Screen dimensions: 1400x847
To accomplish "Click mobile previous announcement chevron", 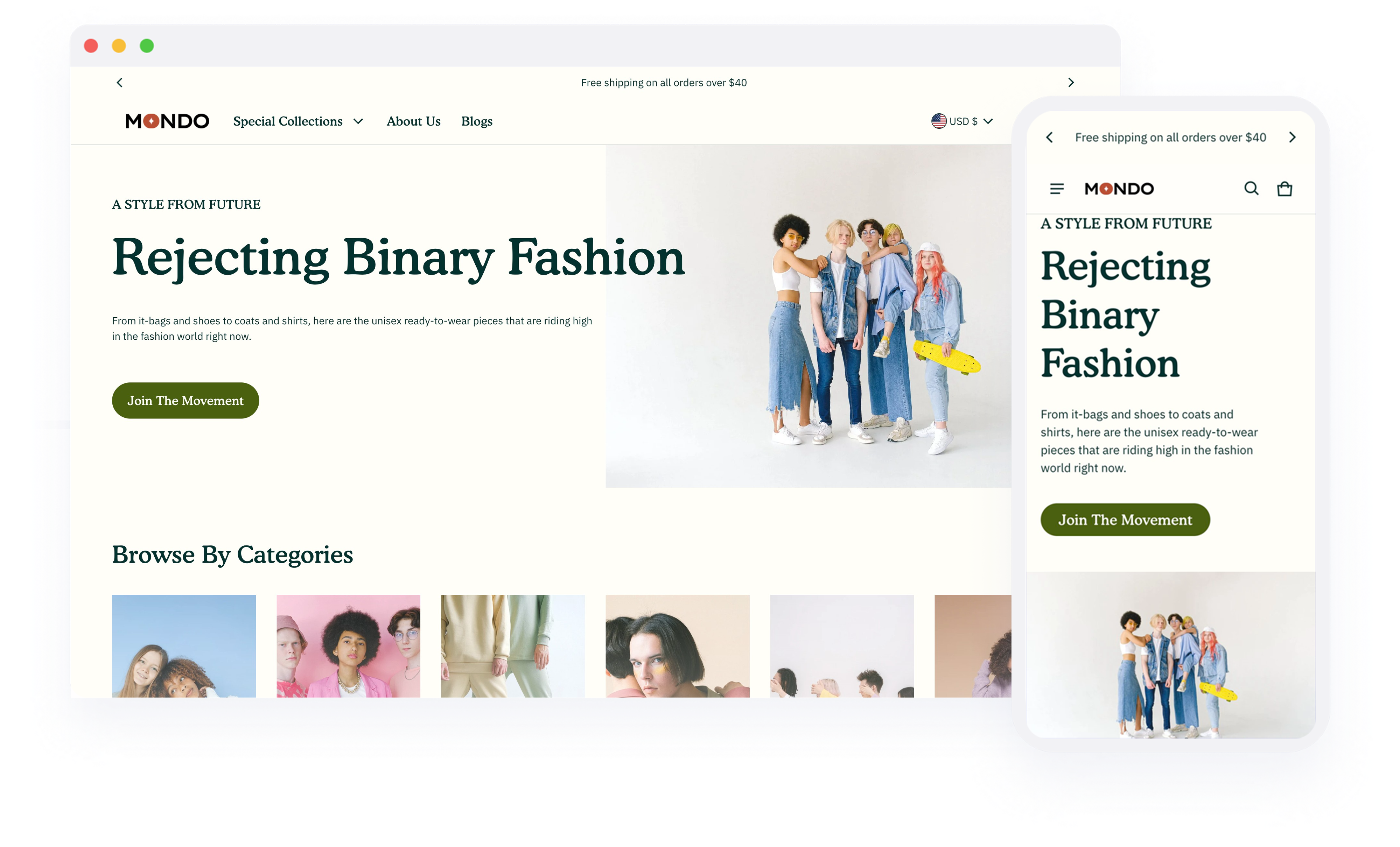I will [1049, 137].
